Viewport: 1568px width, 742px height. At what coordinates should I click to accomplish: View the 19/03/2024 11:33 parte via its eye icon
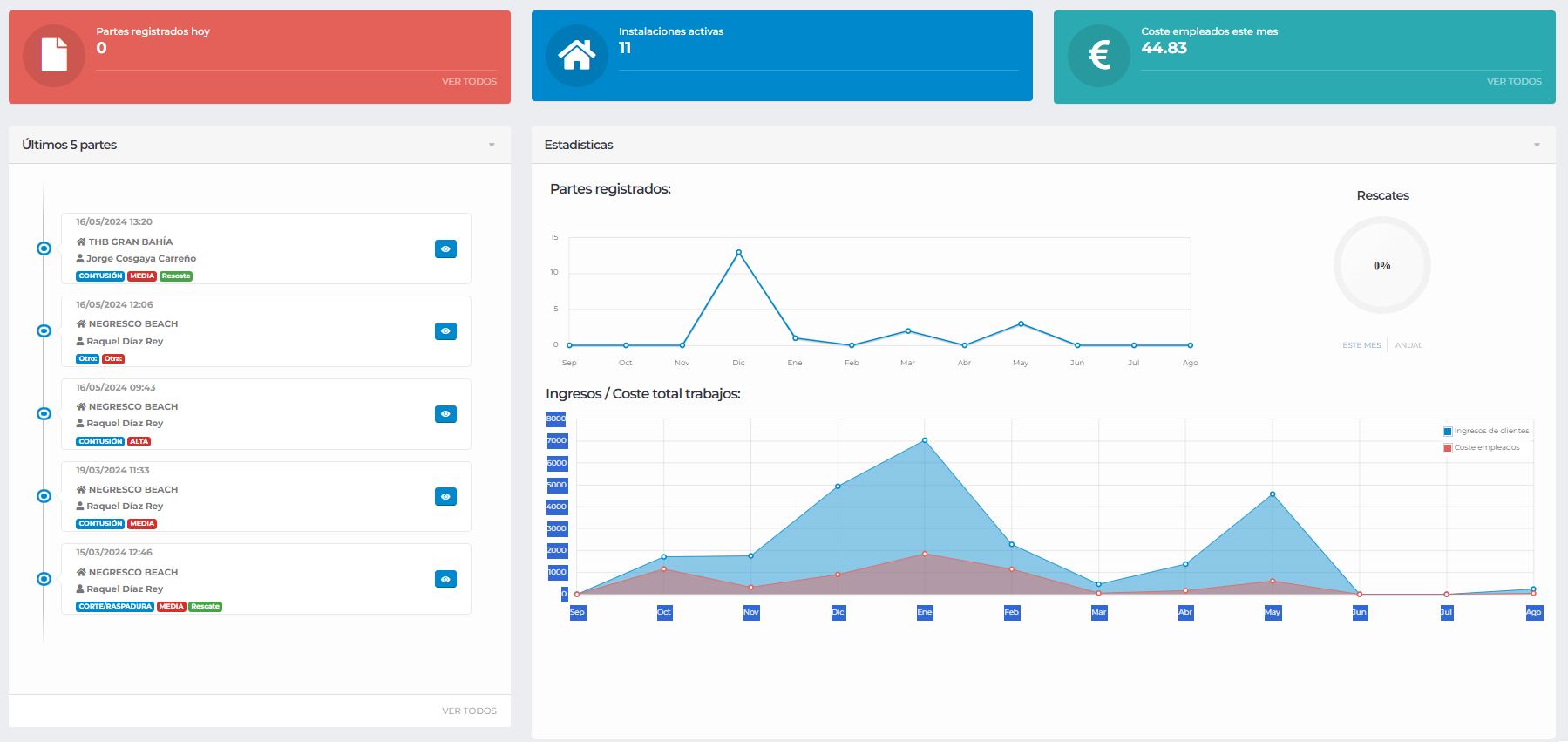(445, 497)
